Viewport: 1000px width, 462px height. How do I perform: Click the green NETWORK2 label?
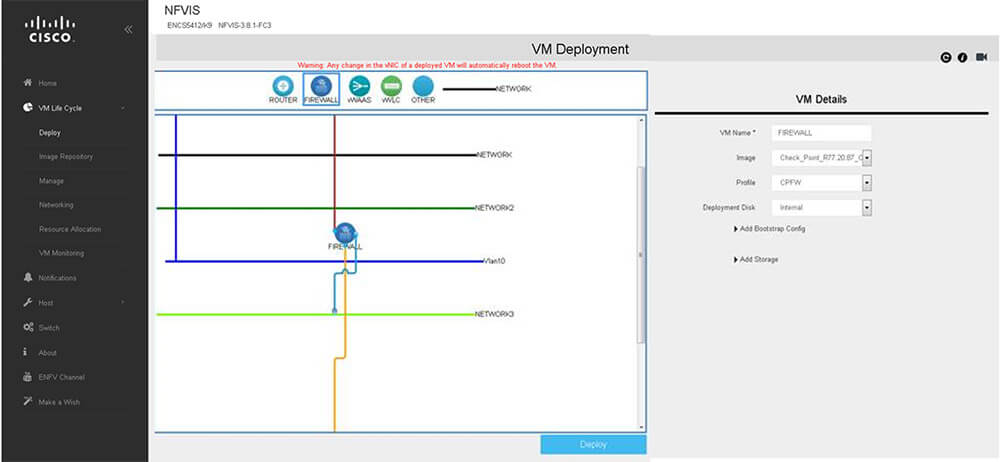(494, 208)
